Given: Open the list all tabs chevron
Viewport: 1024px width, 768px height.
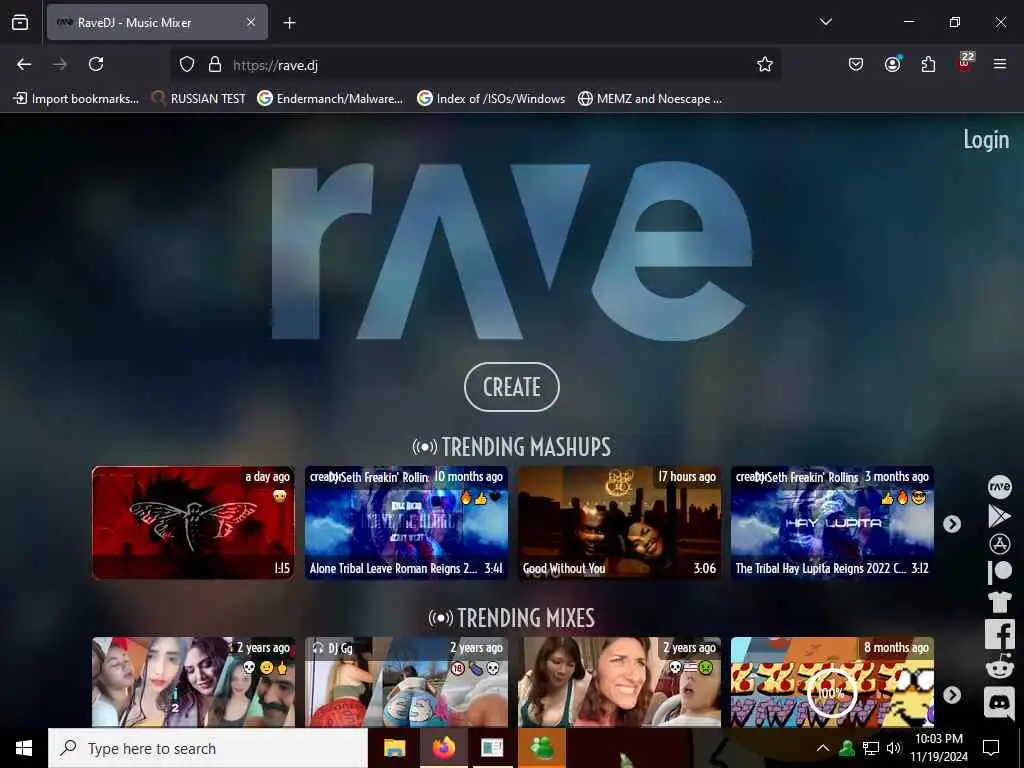Looking at the screenshot, I should tap(825, 22).
